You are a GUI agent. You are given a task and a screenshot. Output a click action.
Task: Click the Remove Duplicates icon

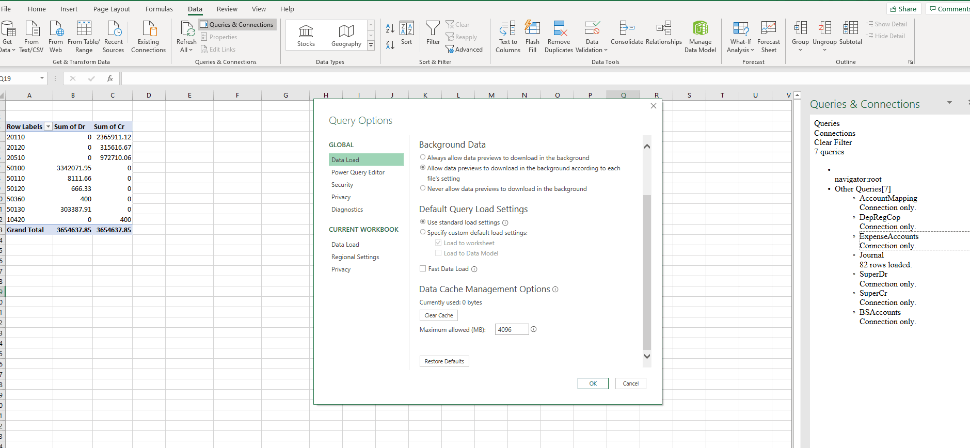[x=560, y=28]
